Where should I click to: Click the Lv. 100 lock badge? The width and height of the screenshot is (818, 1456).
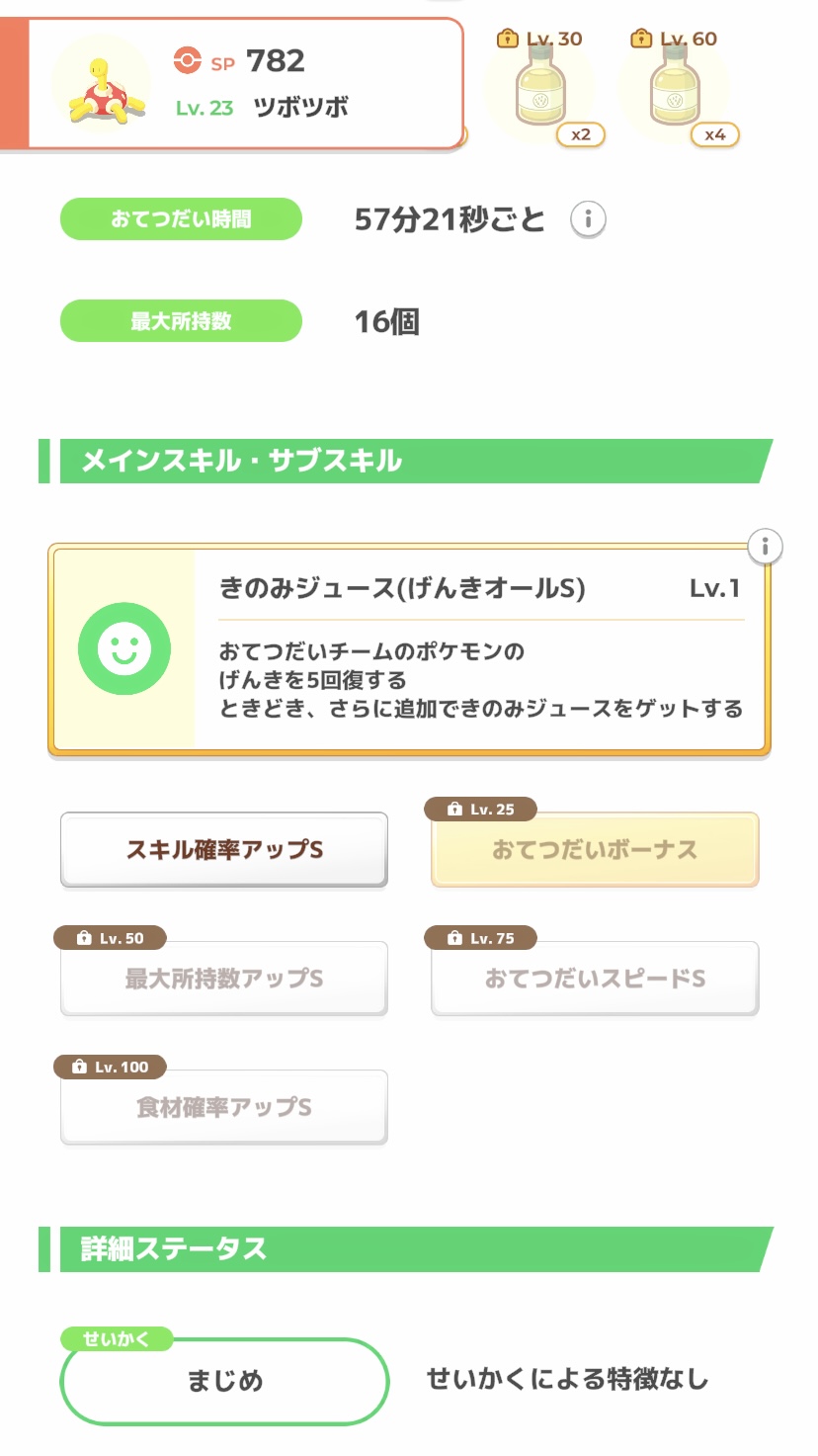click(x=110, y=1067)
